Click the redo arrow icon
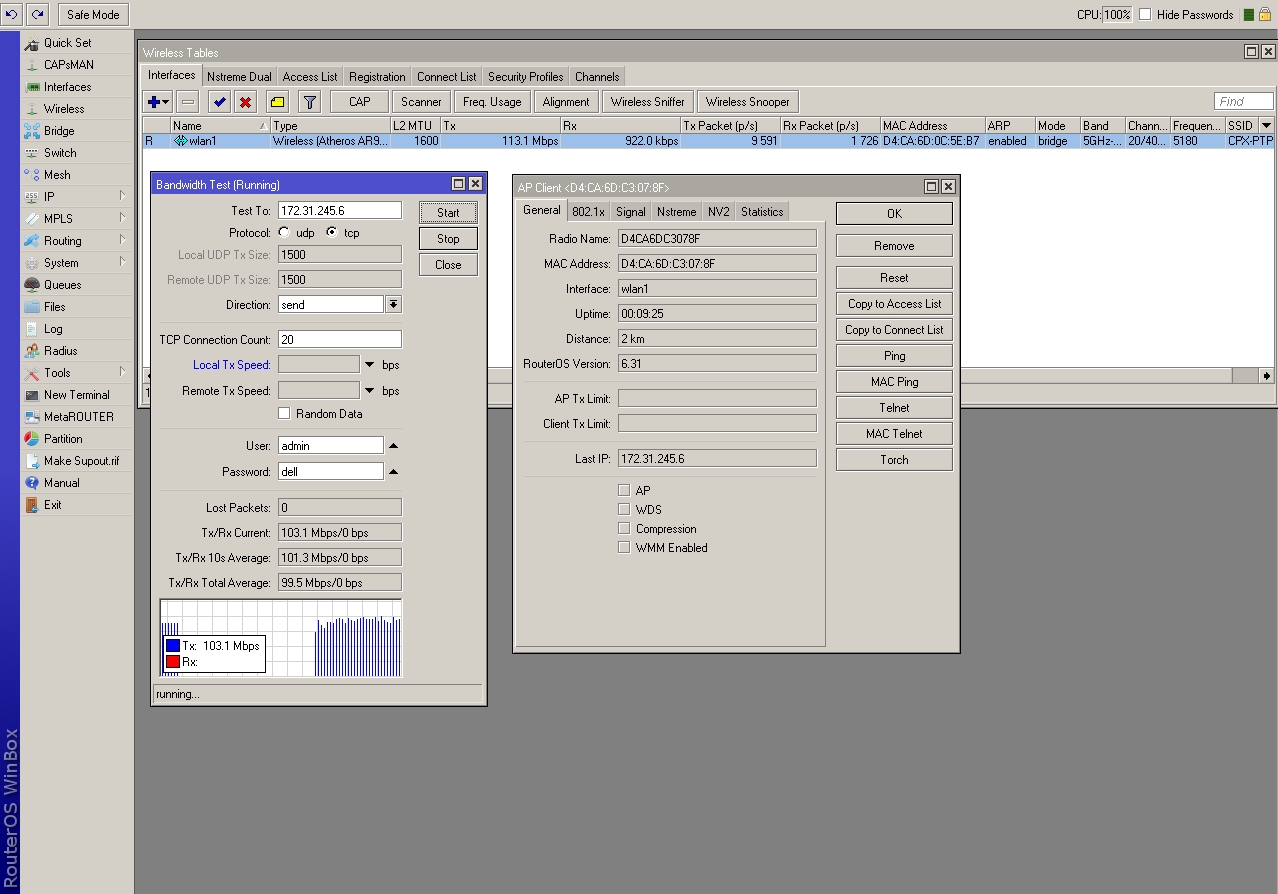This screenshot has height=894, width=1278. (x=37, y=14)
